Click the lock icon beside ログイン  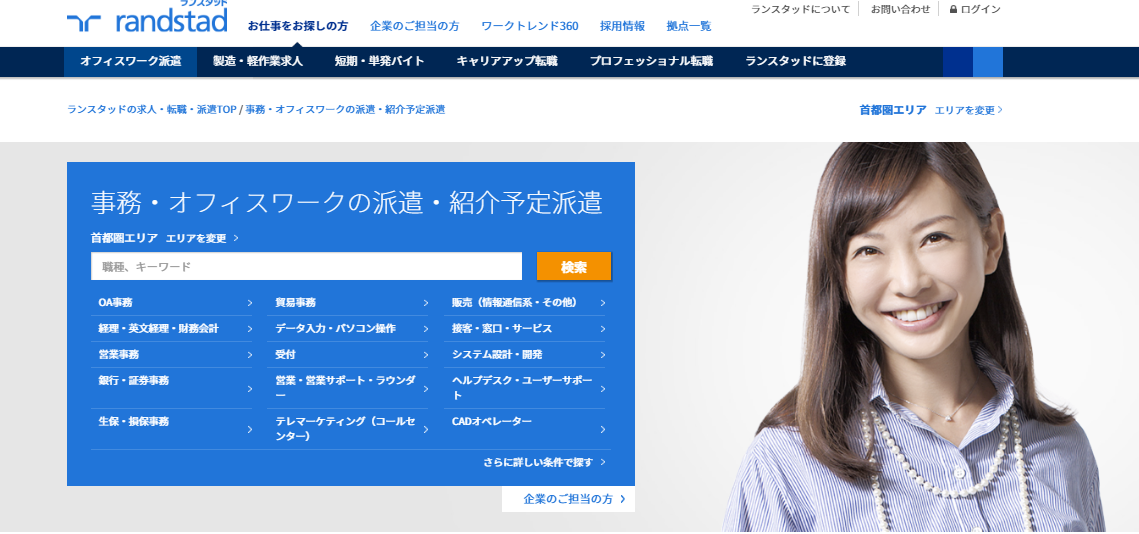953,9
